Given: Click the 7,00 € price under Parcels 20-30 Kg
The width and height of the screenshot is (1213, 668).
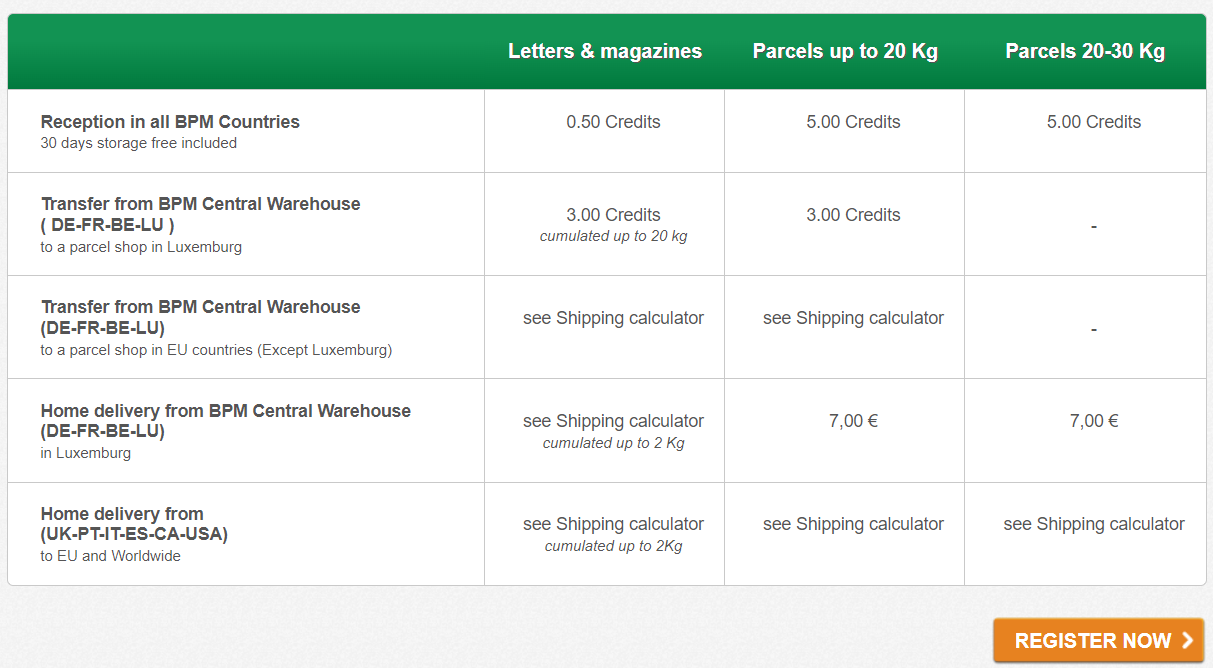Looking at the screenshot, I should pos(1094,421).
